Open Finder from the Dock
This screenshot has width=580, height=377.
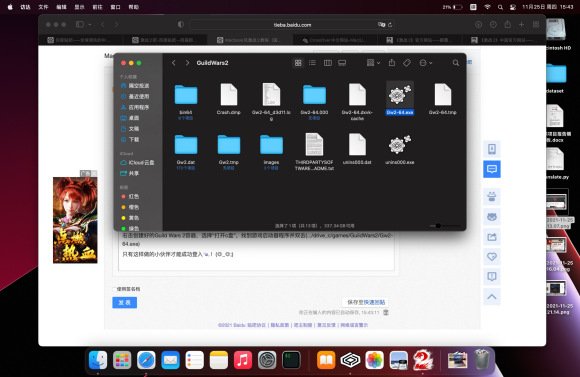coord(98,360)
